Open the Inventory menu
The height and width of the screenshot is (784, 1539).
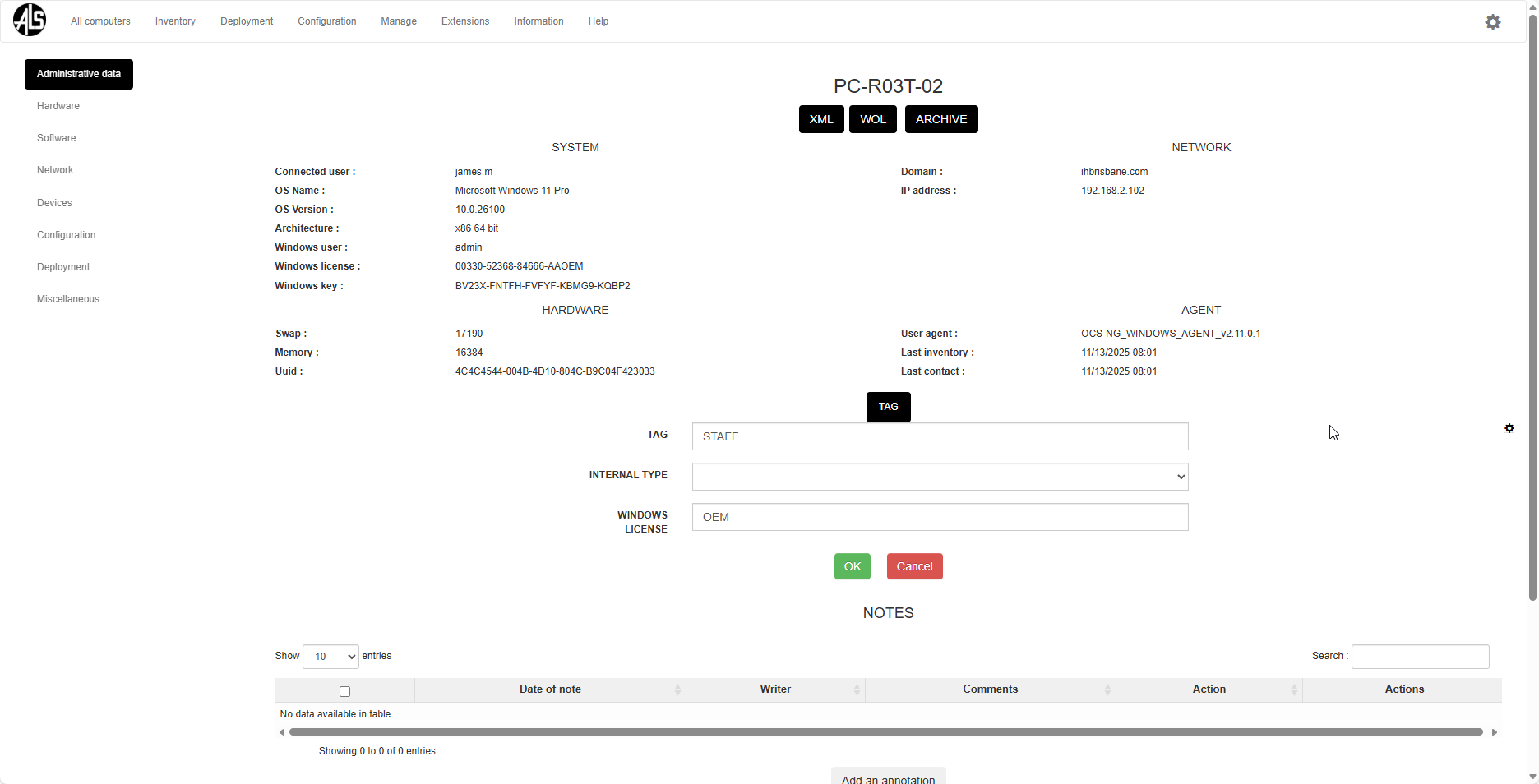175,21
